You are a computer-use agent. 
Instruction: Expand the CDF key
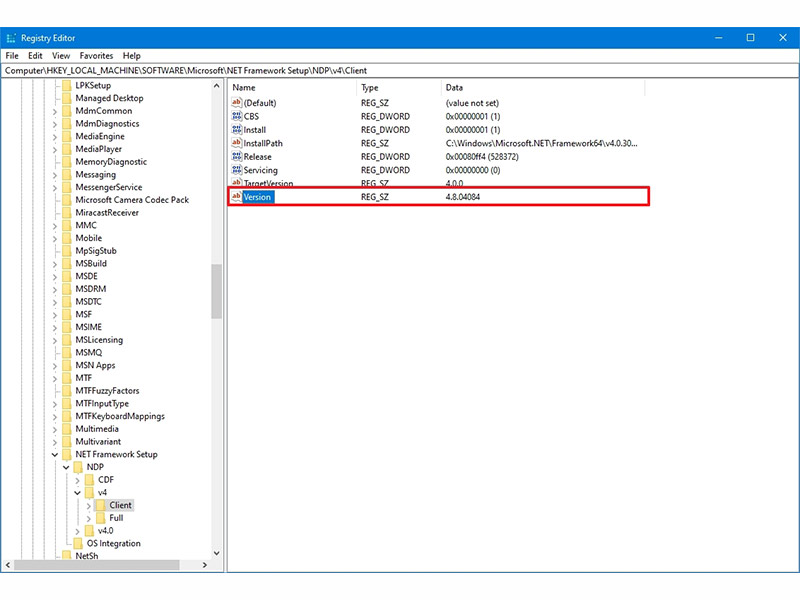(x=77, y=480)
